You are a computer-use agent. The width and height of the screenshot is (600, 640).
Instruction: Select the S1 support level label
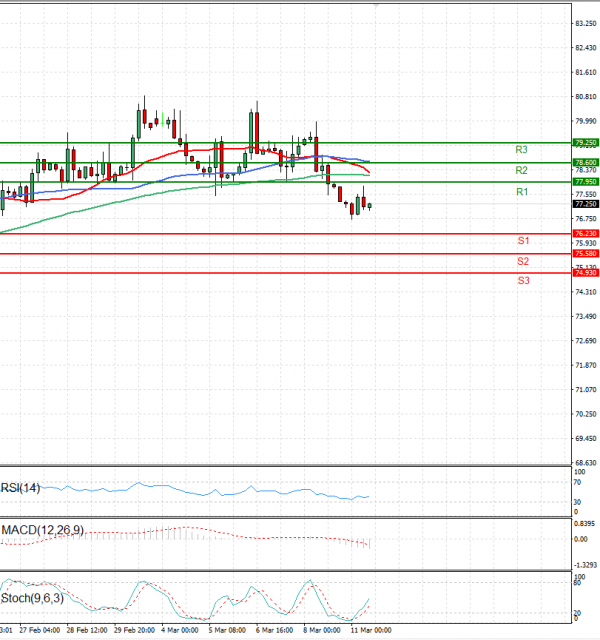click(523, 242)
